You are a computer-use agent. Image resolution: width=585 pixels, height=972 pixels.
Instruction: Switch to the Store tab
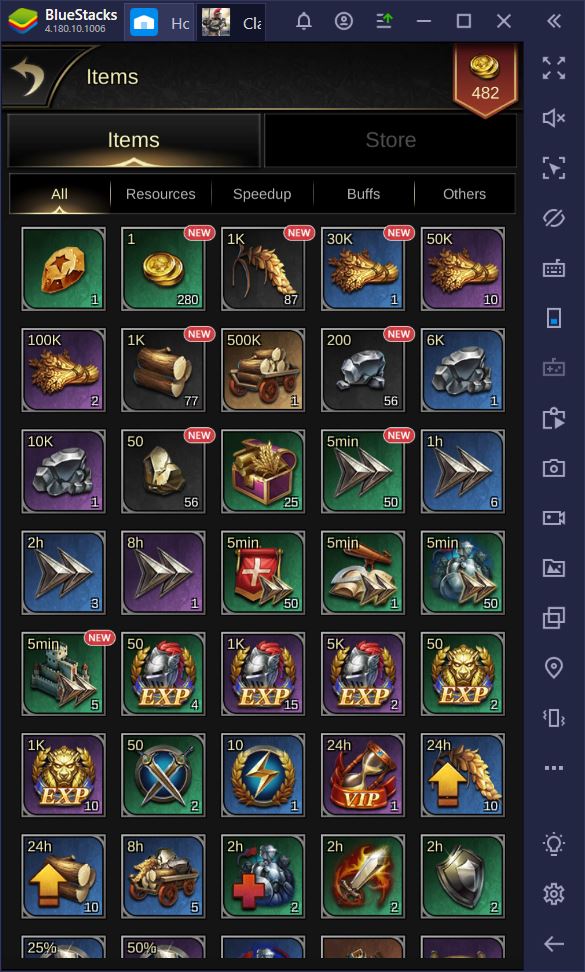[x=390, y=140]
